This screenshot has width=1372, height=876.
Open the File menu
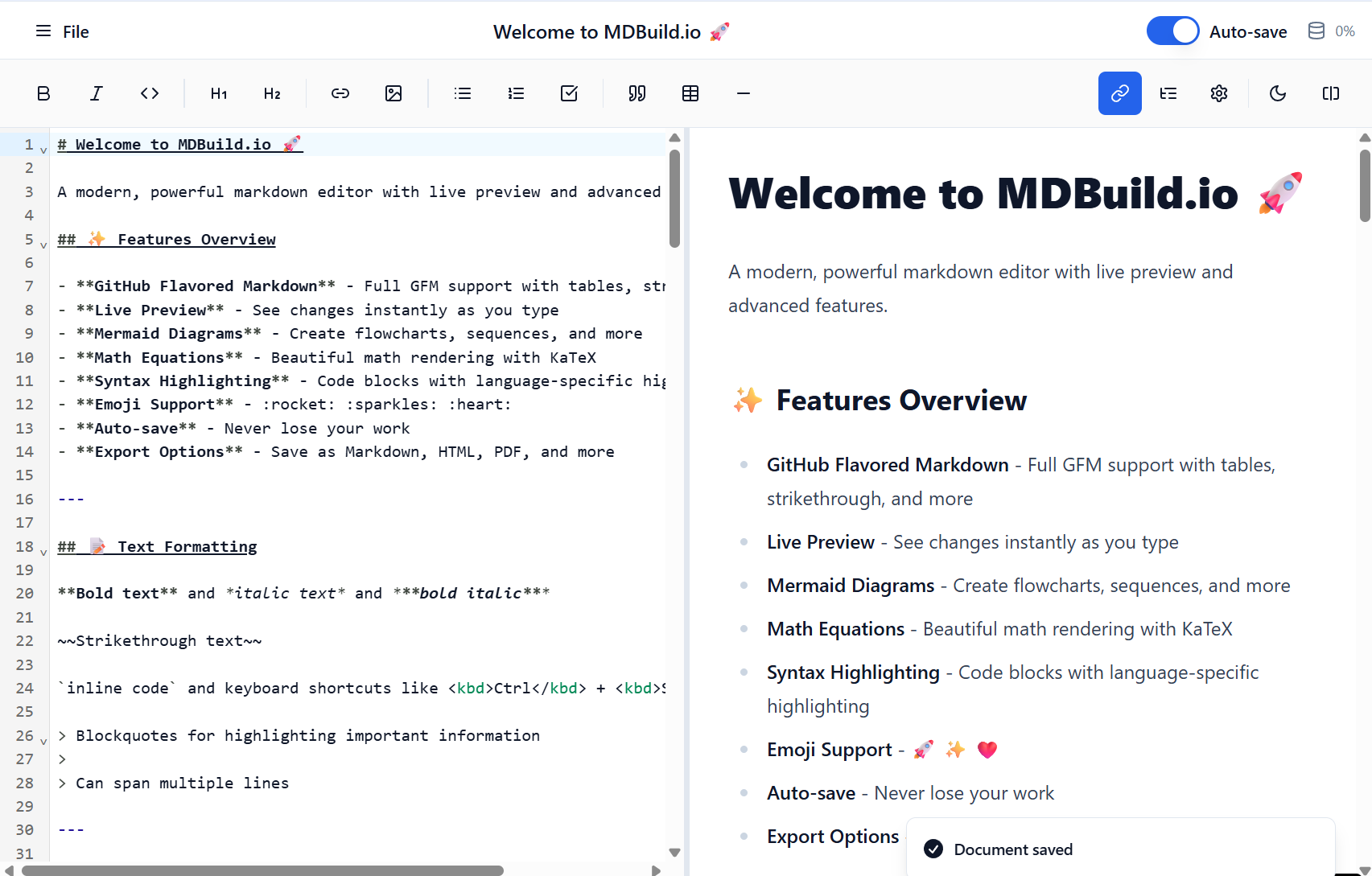[76, 31]
